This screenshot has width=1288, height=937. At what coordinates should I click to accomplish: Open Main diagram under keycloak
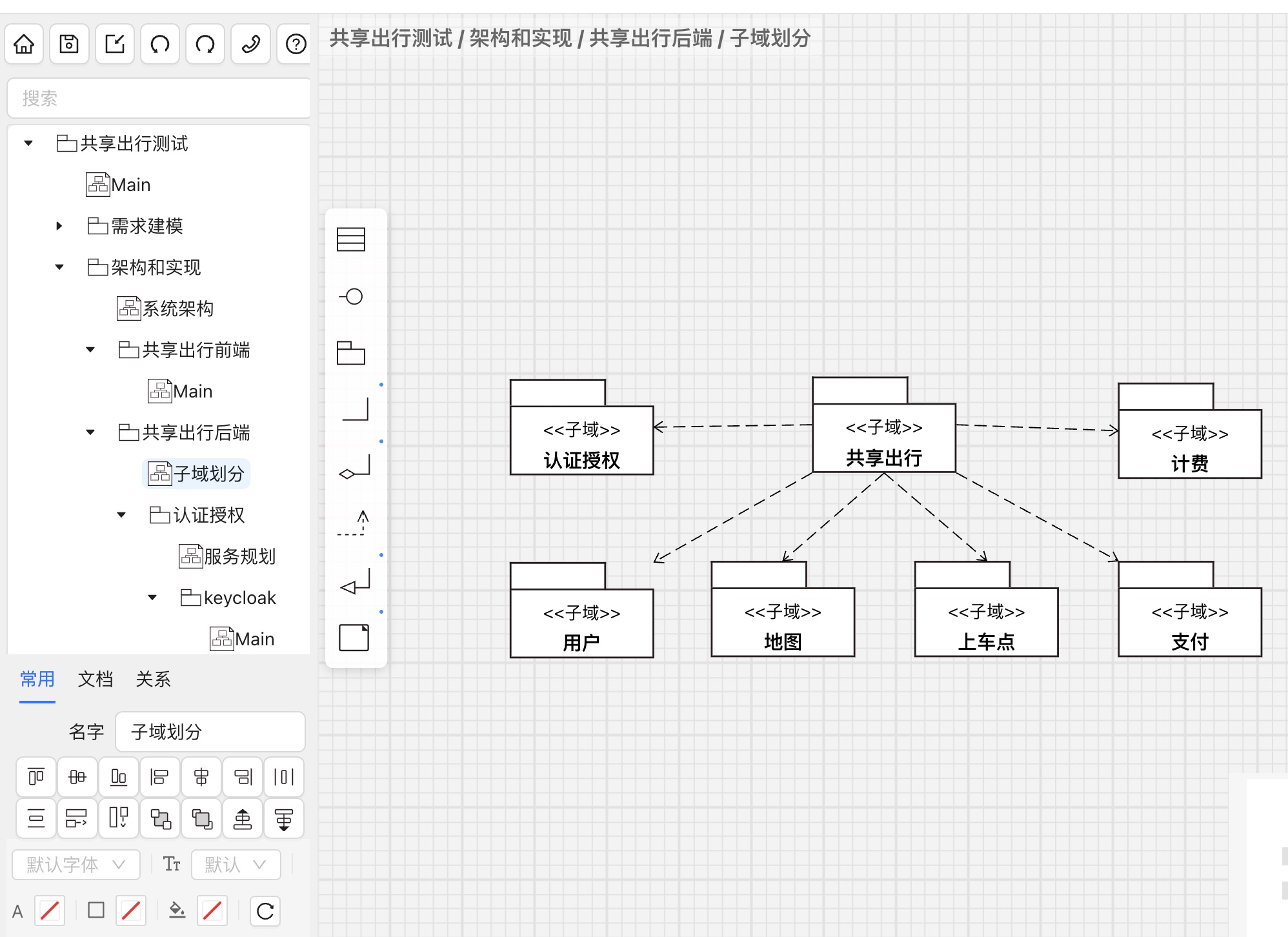242,639
